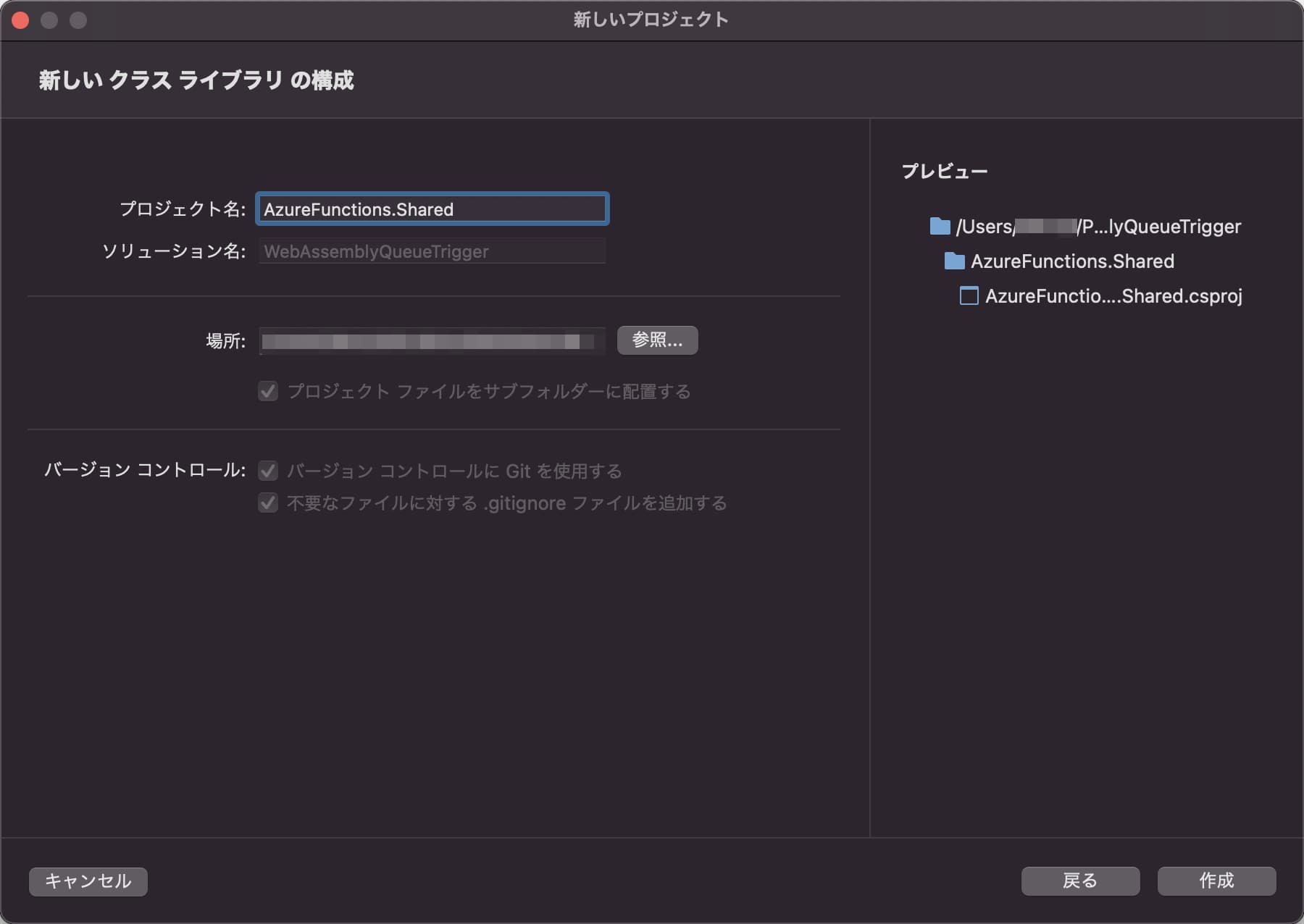Click the プレビュー heading
The image size is (1304, 924).
coord(945,172)
